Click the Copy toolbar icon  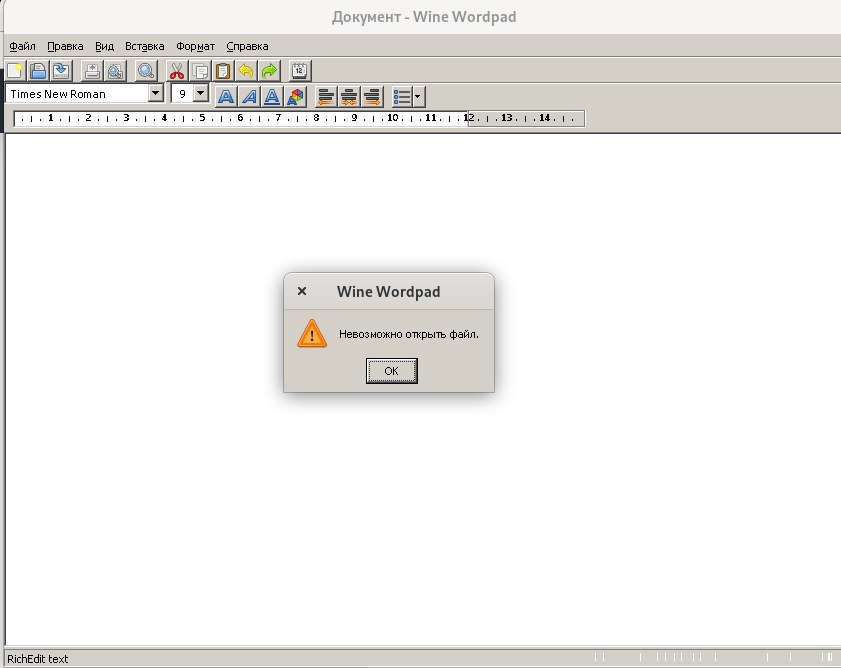tap(200, 70)
